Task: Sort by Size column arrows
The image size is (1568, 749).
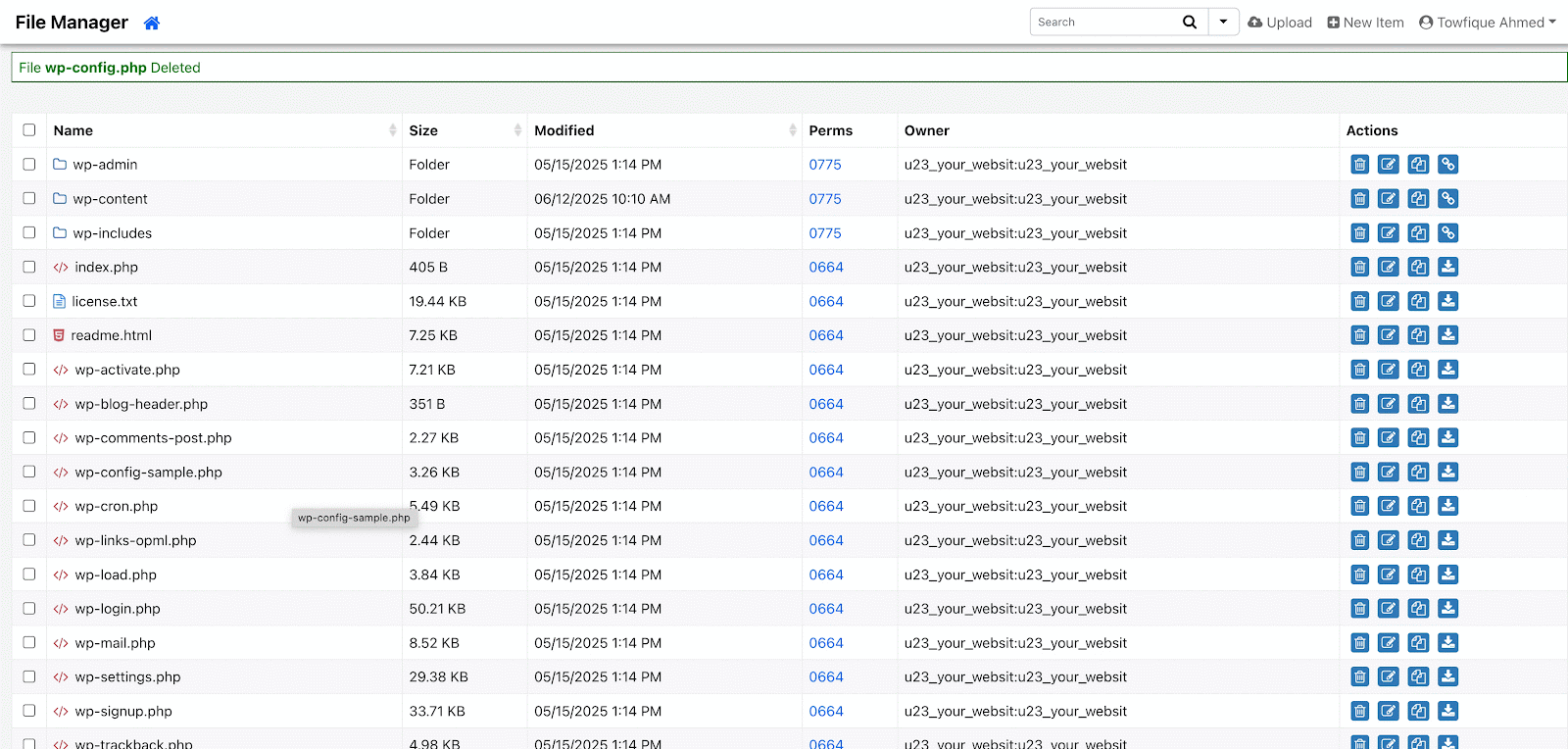Action: click(517, 130)
